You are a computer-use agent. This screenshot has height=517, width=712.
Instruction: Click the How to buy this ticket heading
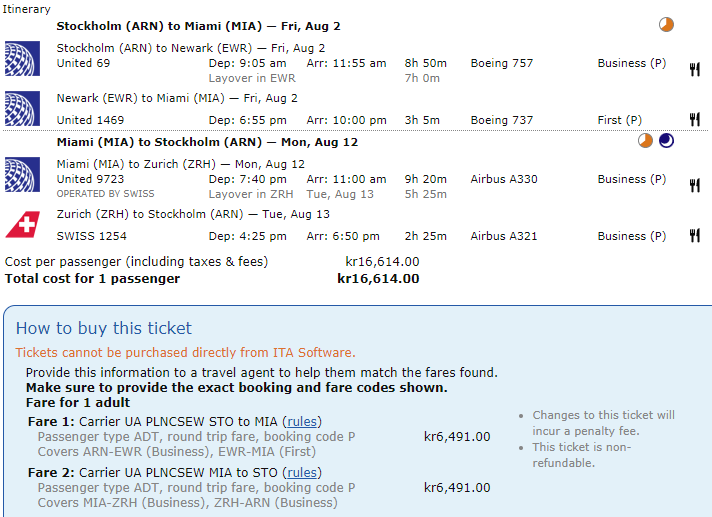click(x=104, y=329)
